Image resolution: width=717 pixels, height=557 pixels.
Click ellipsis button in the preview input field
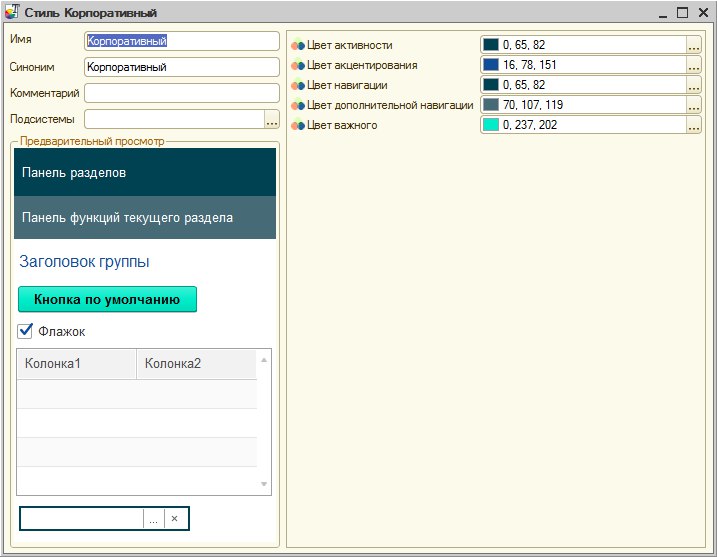coord(154,519)
